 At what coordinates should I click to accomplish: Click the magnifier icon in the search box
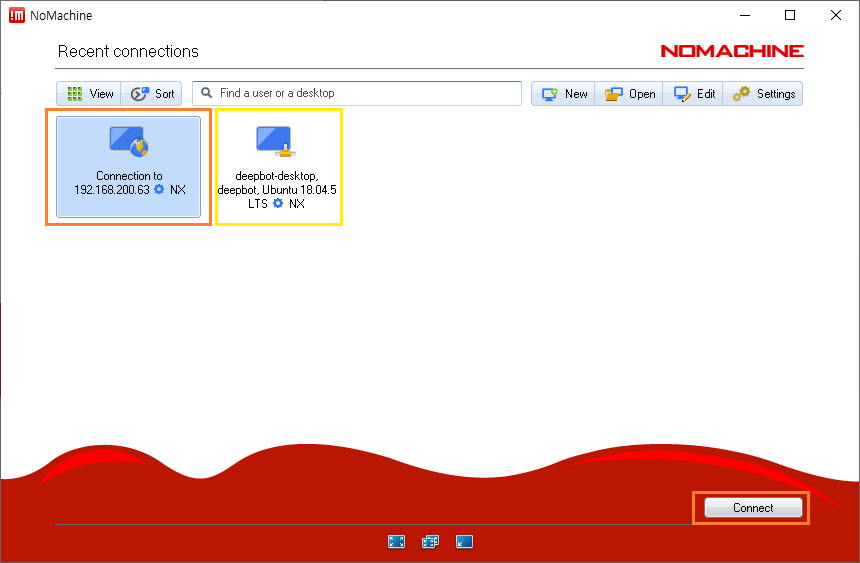(206, 93)
